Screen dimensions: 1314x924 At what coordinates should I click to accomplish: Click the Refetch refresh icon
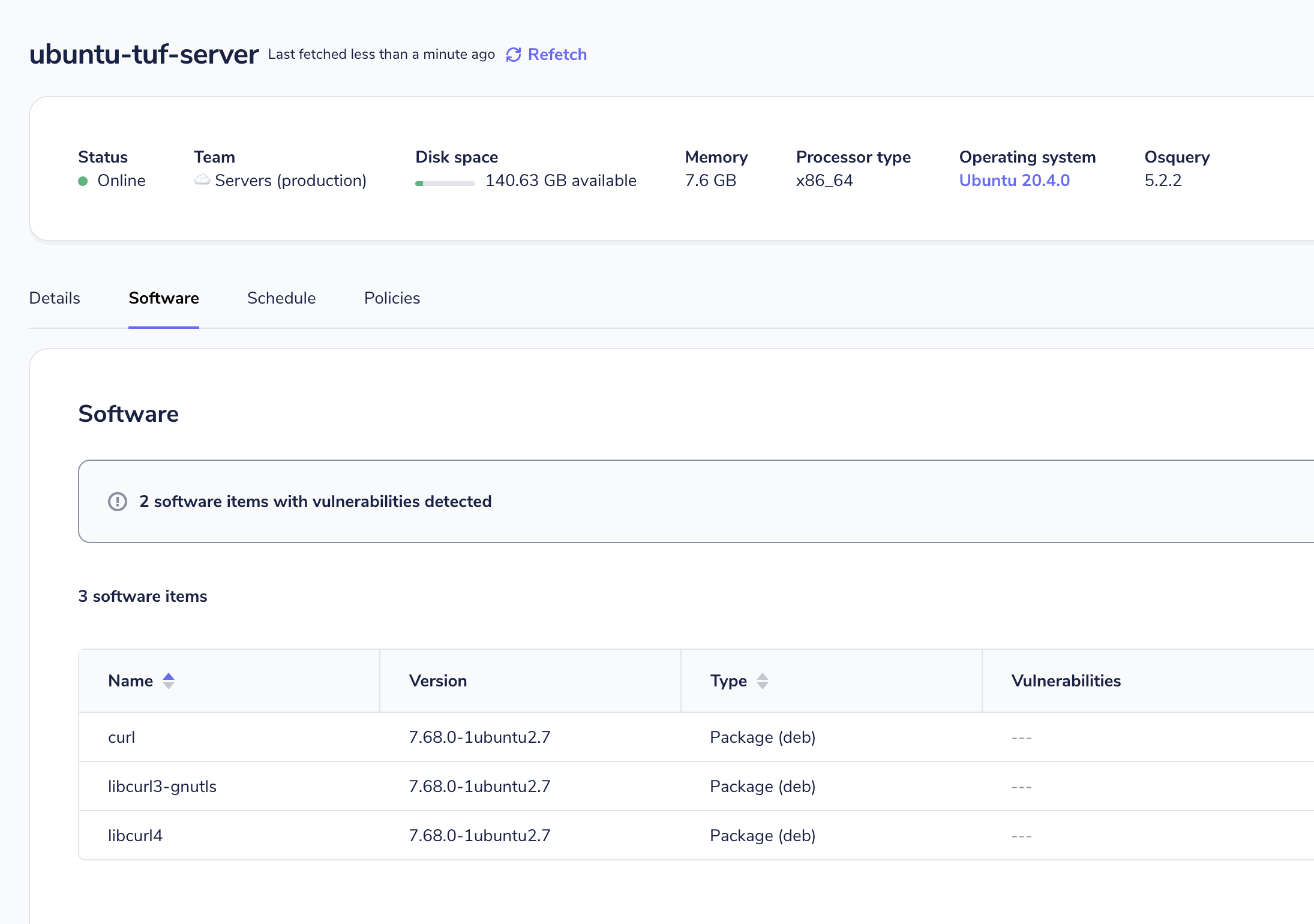513,55
